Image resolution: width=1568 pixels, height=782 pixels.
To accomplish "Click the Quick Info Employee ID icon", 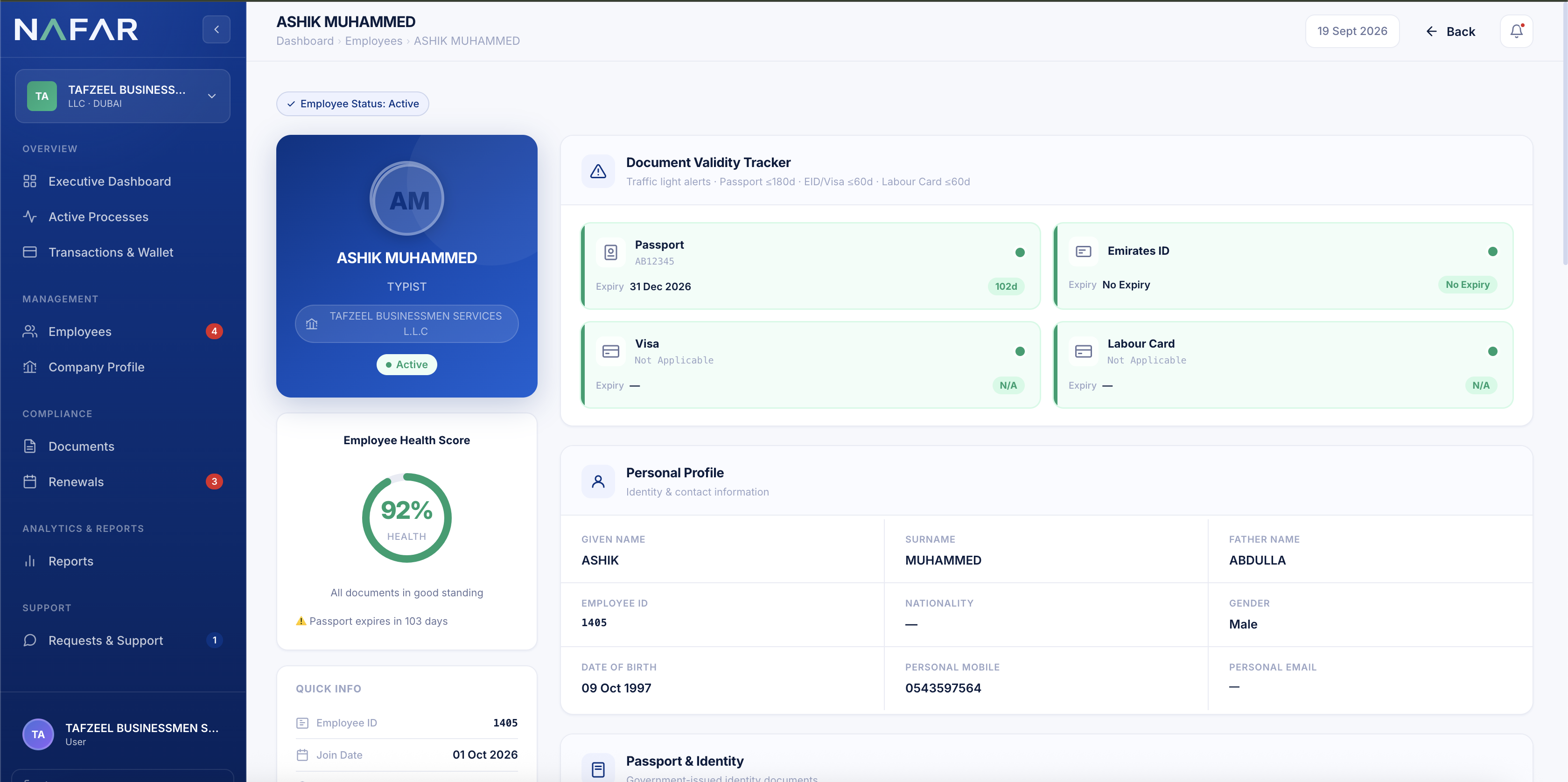I will 302,723.
